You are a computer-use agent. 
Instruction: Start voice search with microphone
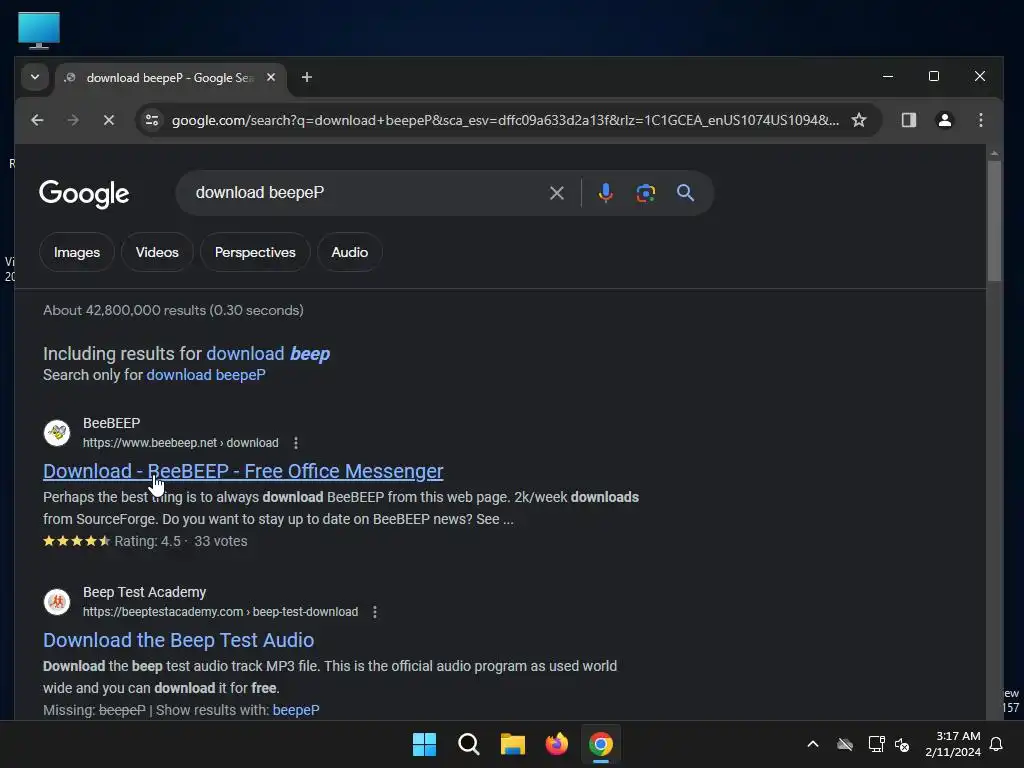tap(605, 193)
